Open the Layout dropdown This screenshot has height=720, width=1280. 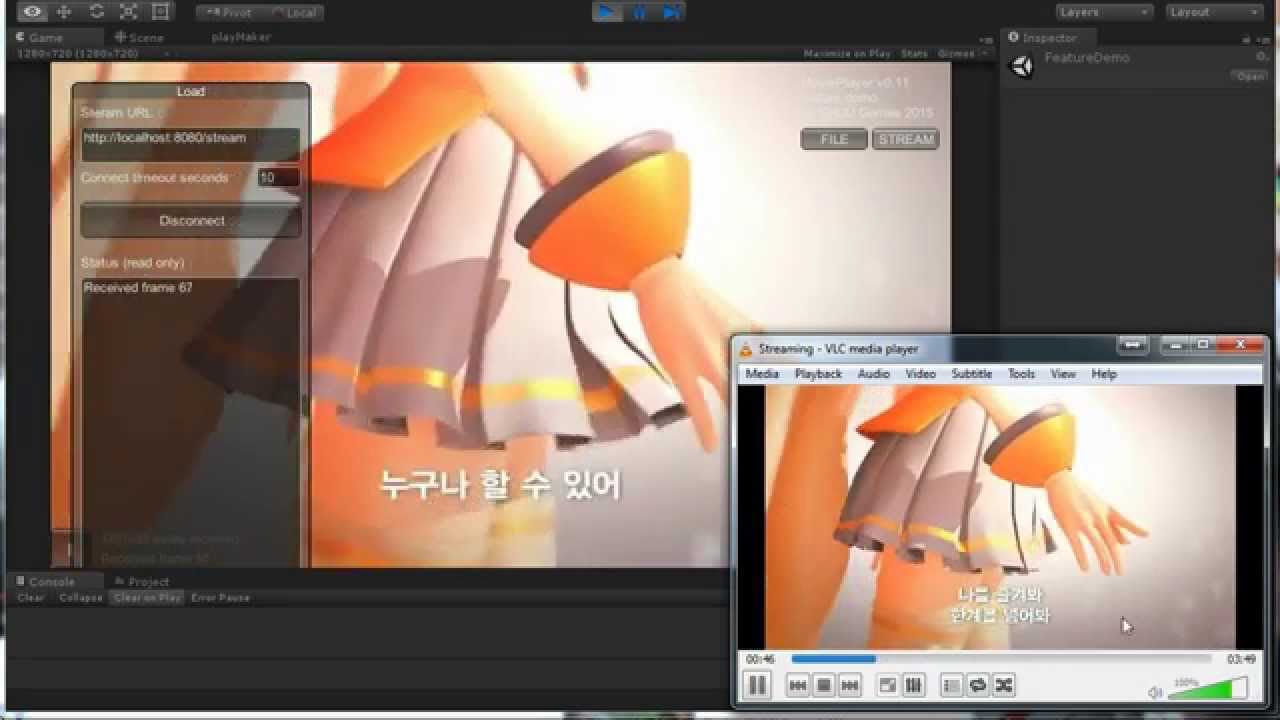coord(1214,12)
